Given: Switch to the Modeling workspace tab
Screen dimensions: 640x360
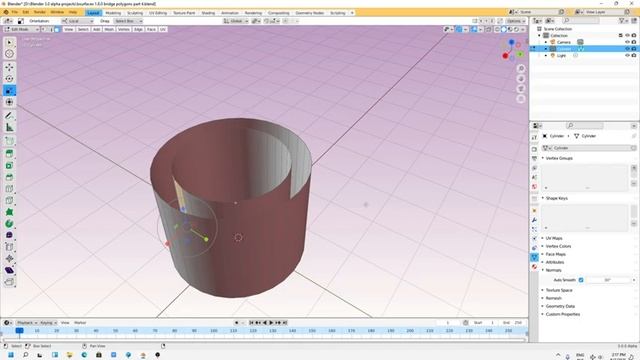Looking at the screenshot, I should [x=113, y=13].
